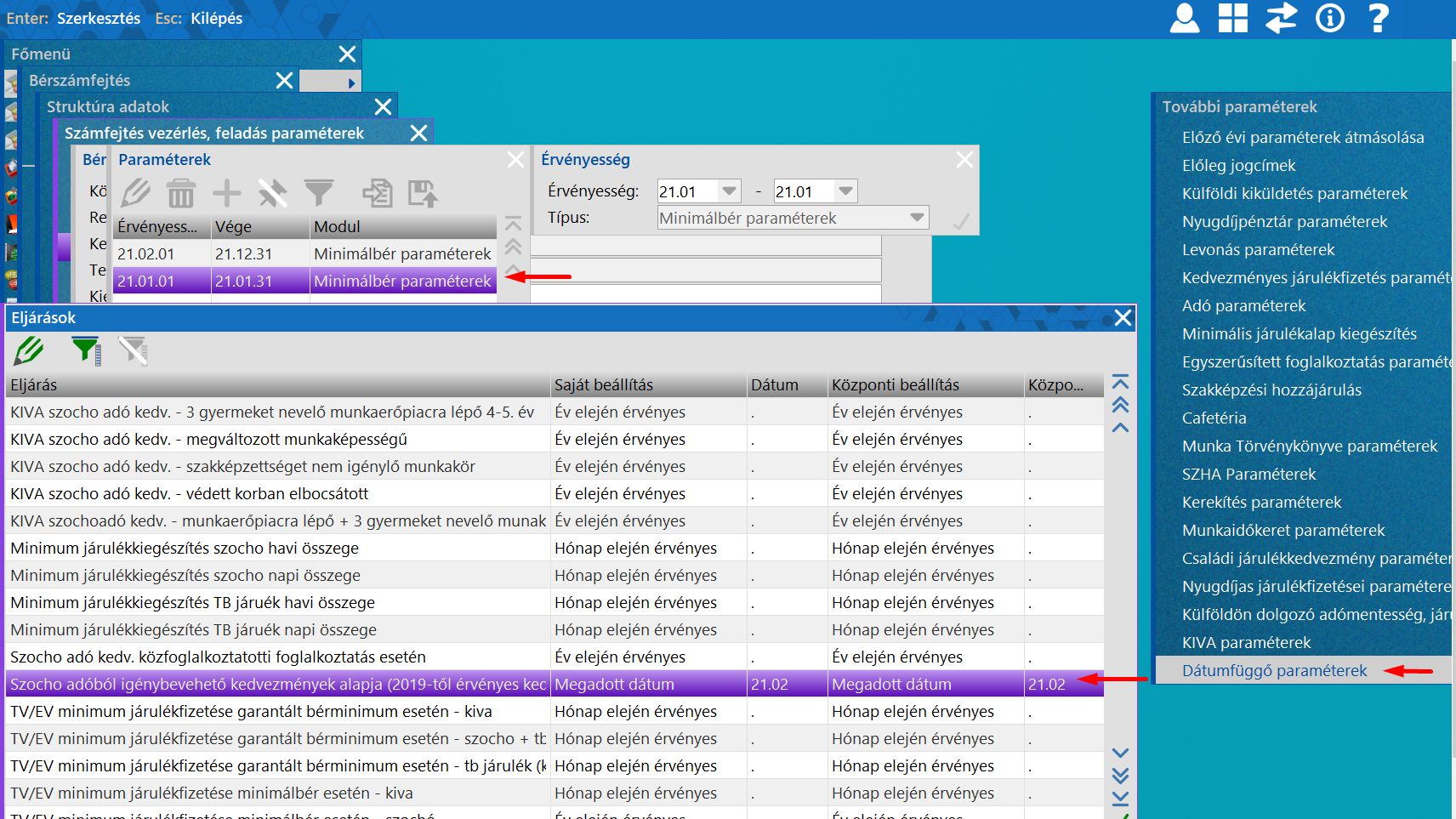The image size is (1456, 819).
Task: Click the crossed-out filter icon in Eljárások
Action: point(134,350)
